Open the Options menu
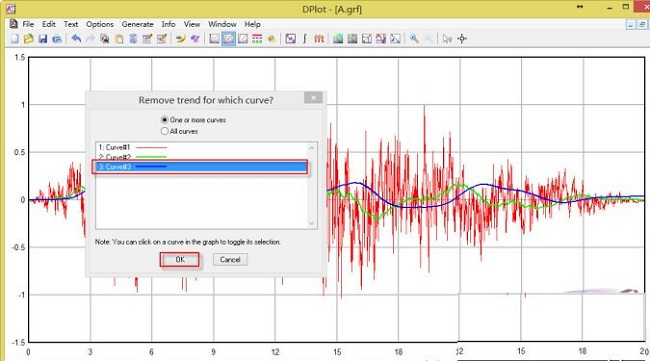This screenshot has height=361, width=650. click(x=100, y=24)
